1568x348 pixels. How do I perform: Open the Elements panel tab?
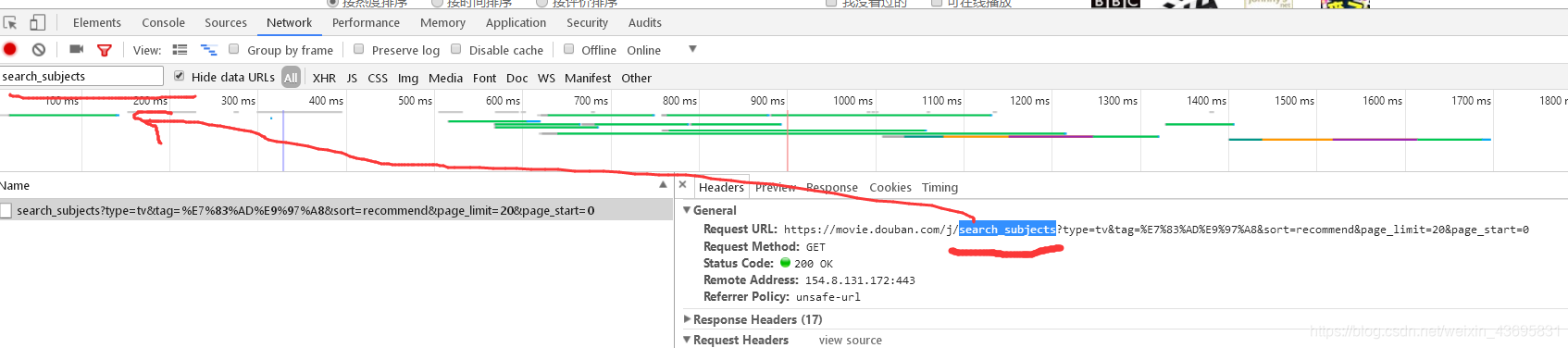click(x=97, y=22)
